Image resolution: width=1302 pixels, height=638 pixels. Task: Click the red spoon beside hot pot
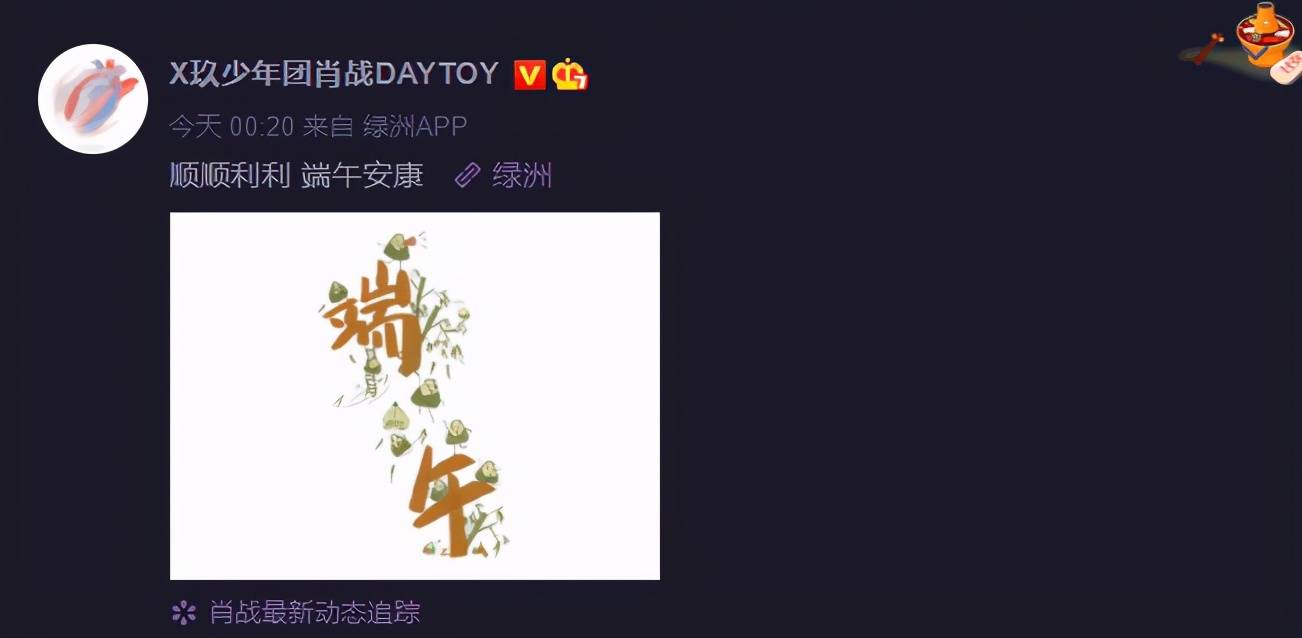pyautogui.click(x=1208, y=48)
